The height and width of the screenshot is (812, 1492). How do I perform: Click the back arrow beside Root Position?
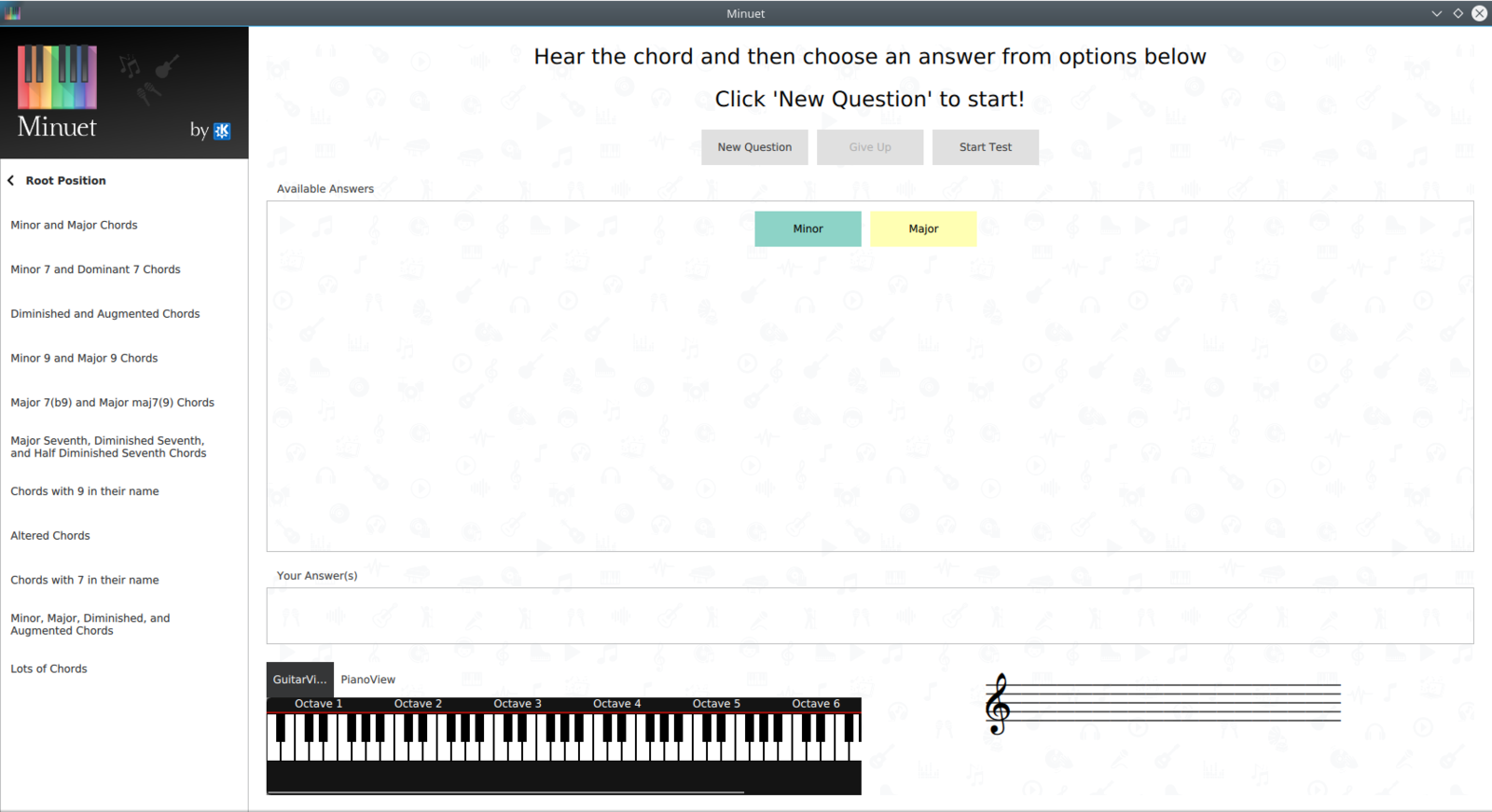coord(11,181)
